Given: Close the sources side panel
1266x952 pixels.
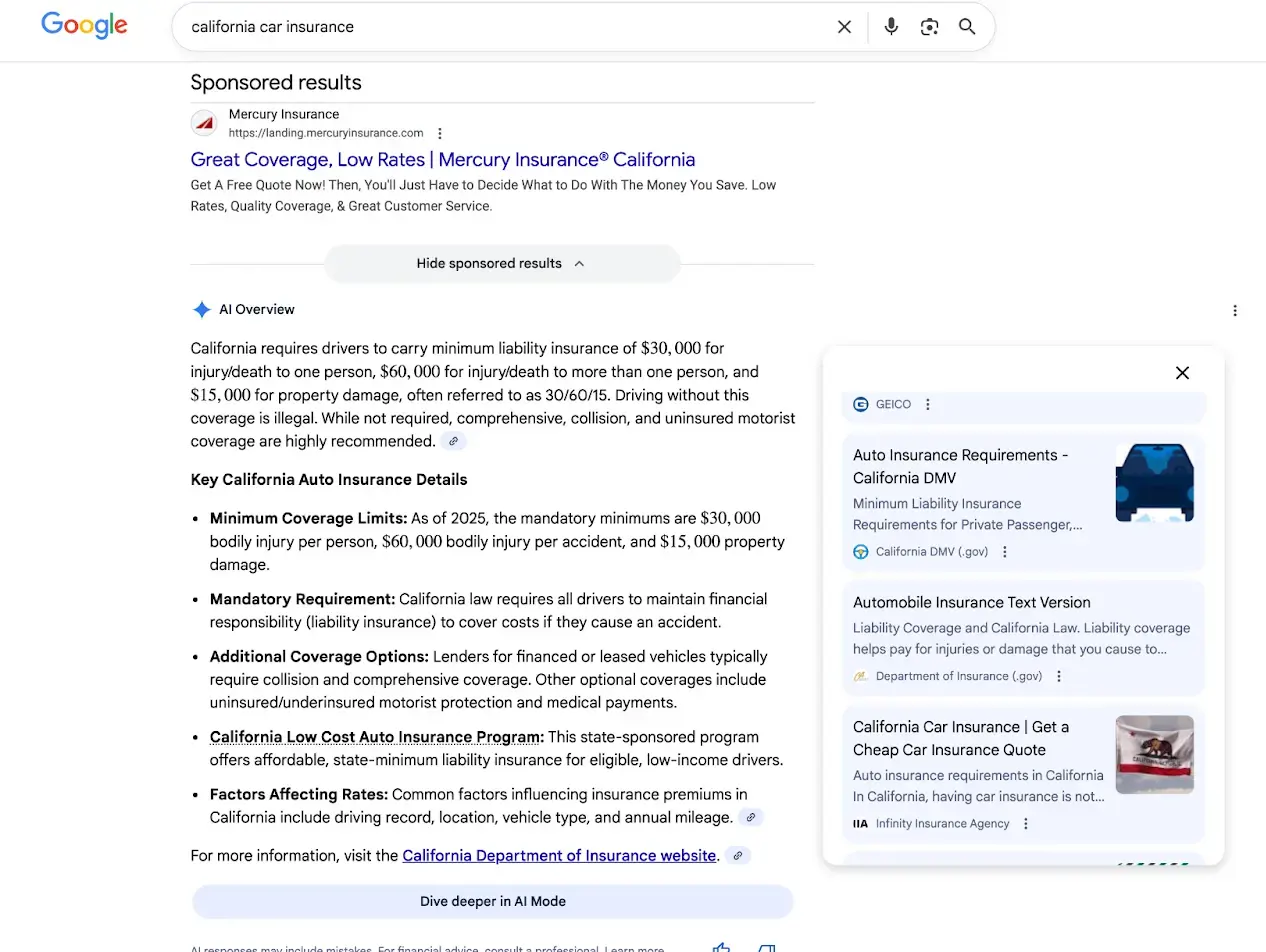Looking at the screenshot, I should point(1182,373).
